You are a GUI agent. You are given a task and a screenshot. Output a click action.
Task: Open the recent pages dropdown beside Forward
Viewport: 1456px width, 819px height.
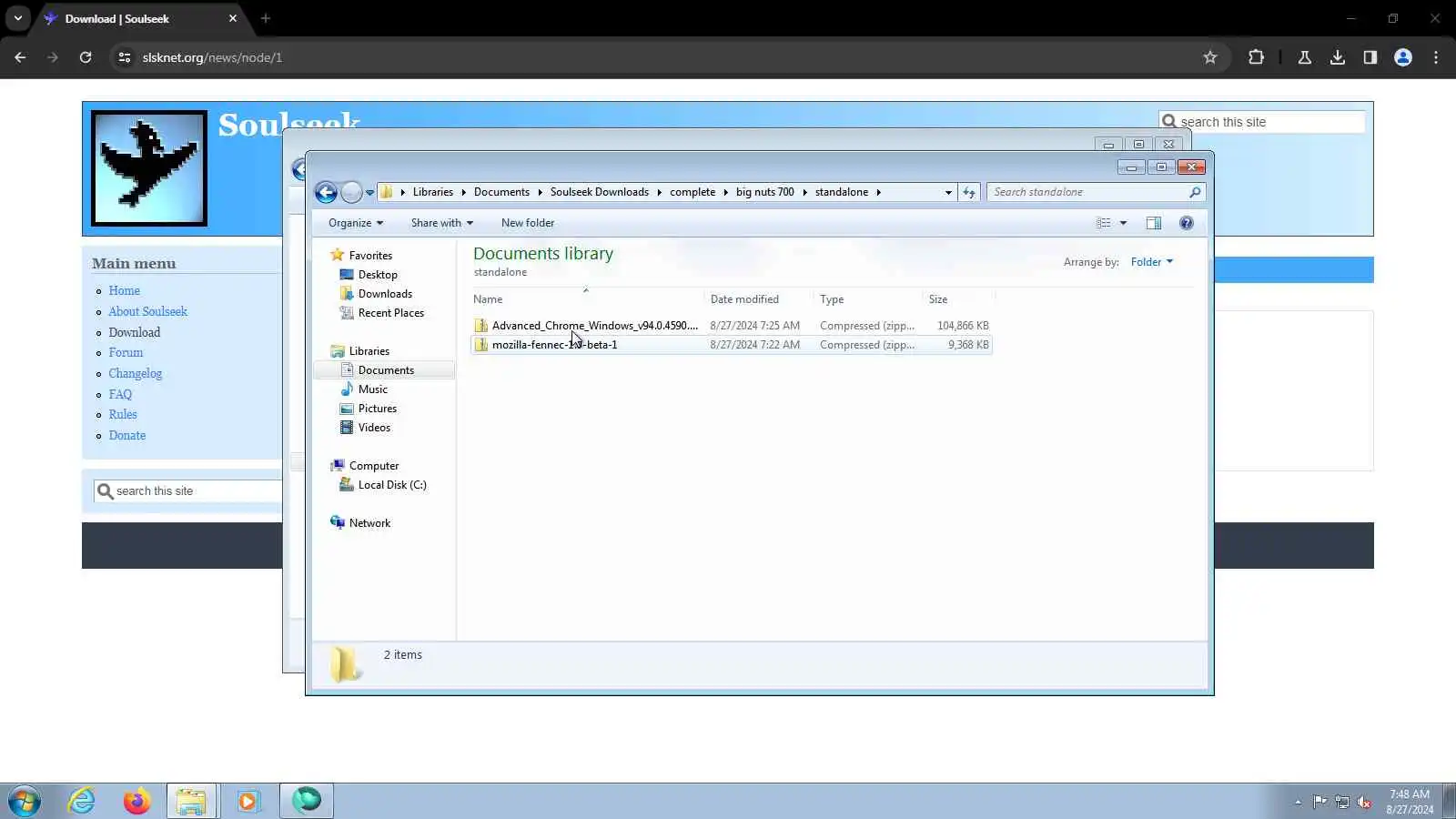(x=369, y=193)
